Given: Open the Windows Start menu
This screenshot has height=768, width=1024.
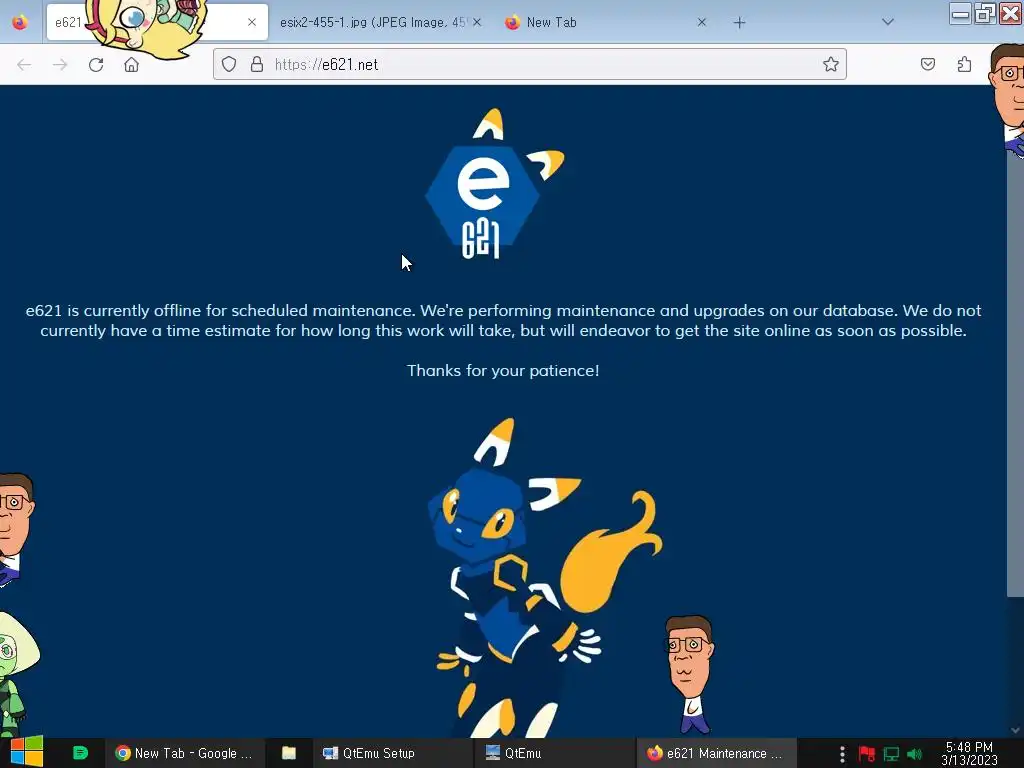Looking at the screenshot, I should [26, 752].
